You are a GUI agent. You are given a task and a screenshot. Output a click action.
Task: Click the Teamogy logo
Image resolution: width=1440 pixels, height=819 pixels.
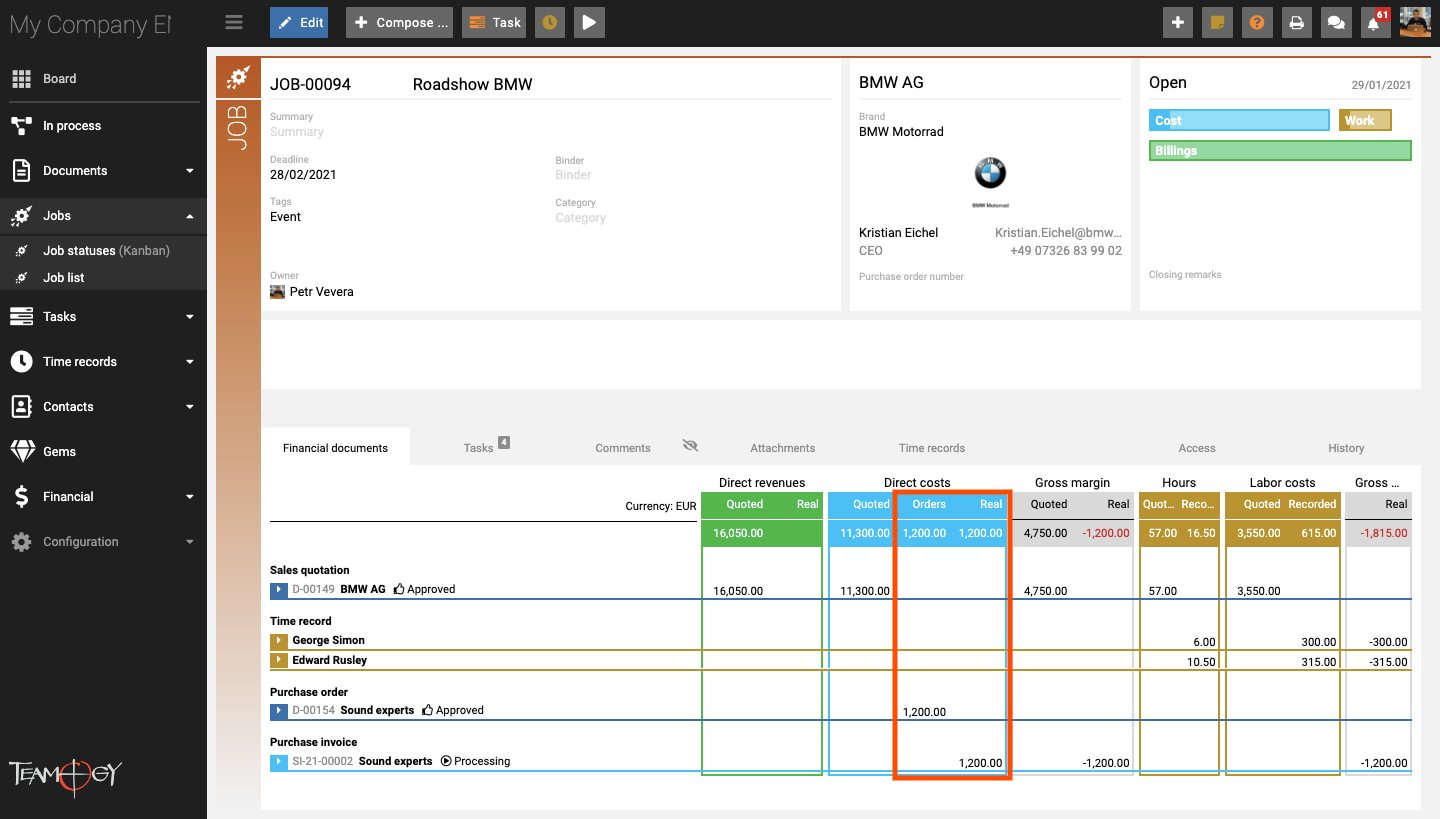point(66,775)
